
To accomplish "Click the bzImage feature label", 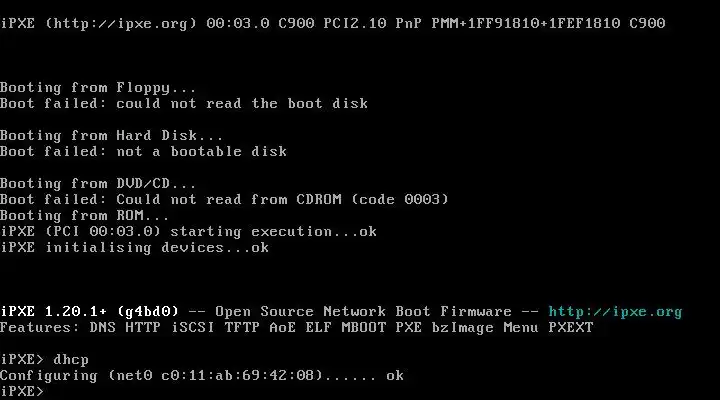I will 462,328.
